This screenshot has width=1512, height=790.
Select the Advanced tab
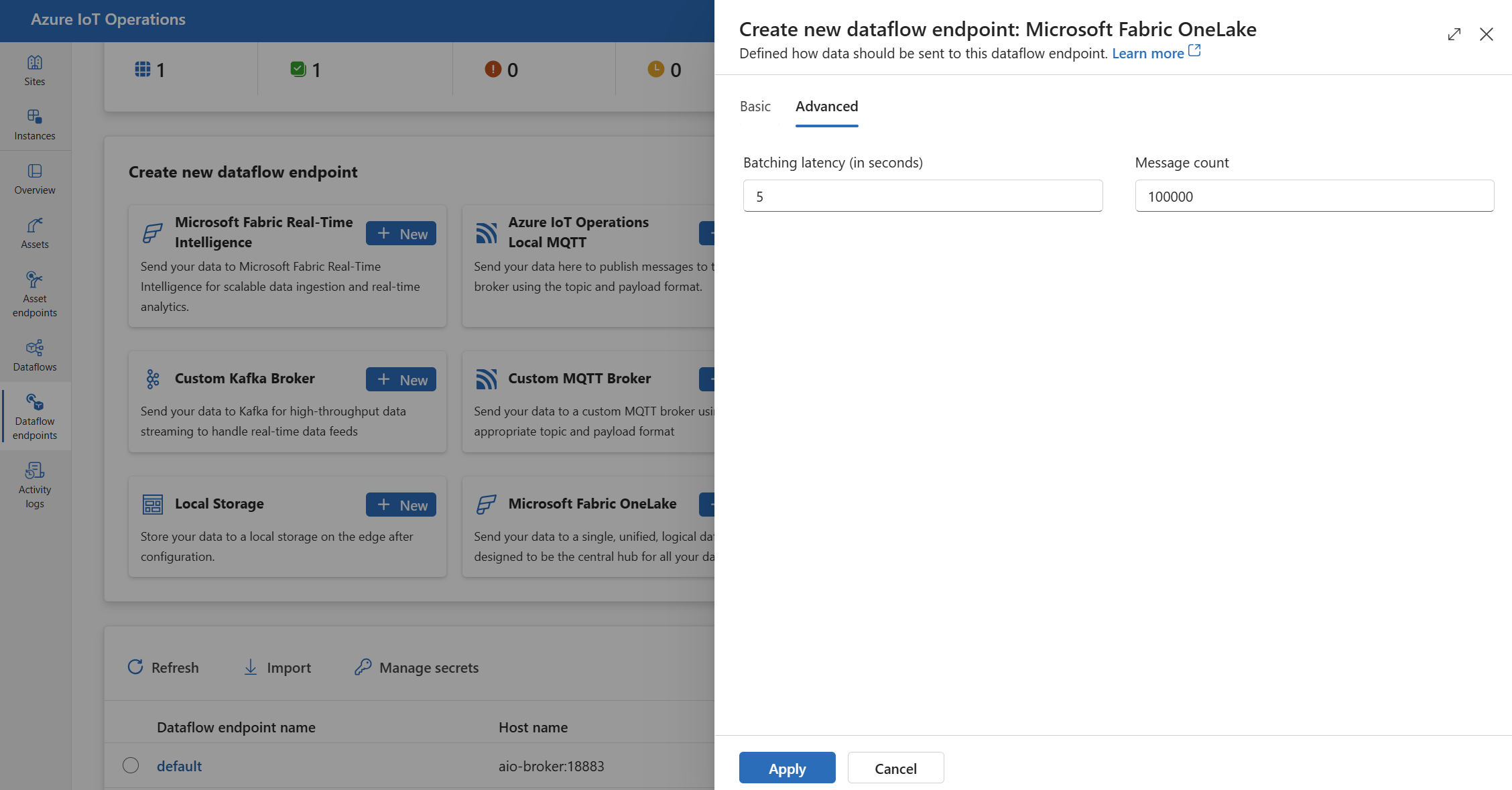826,104
